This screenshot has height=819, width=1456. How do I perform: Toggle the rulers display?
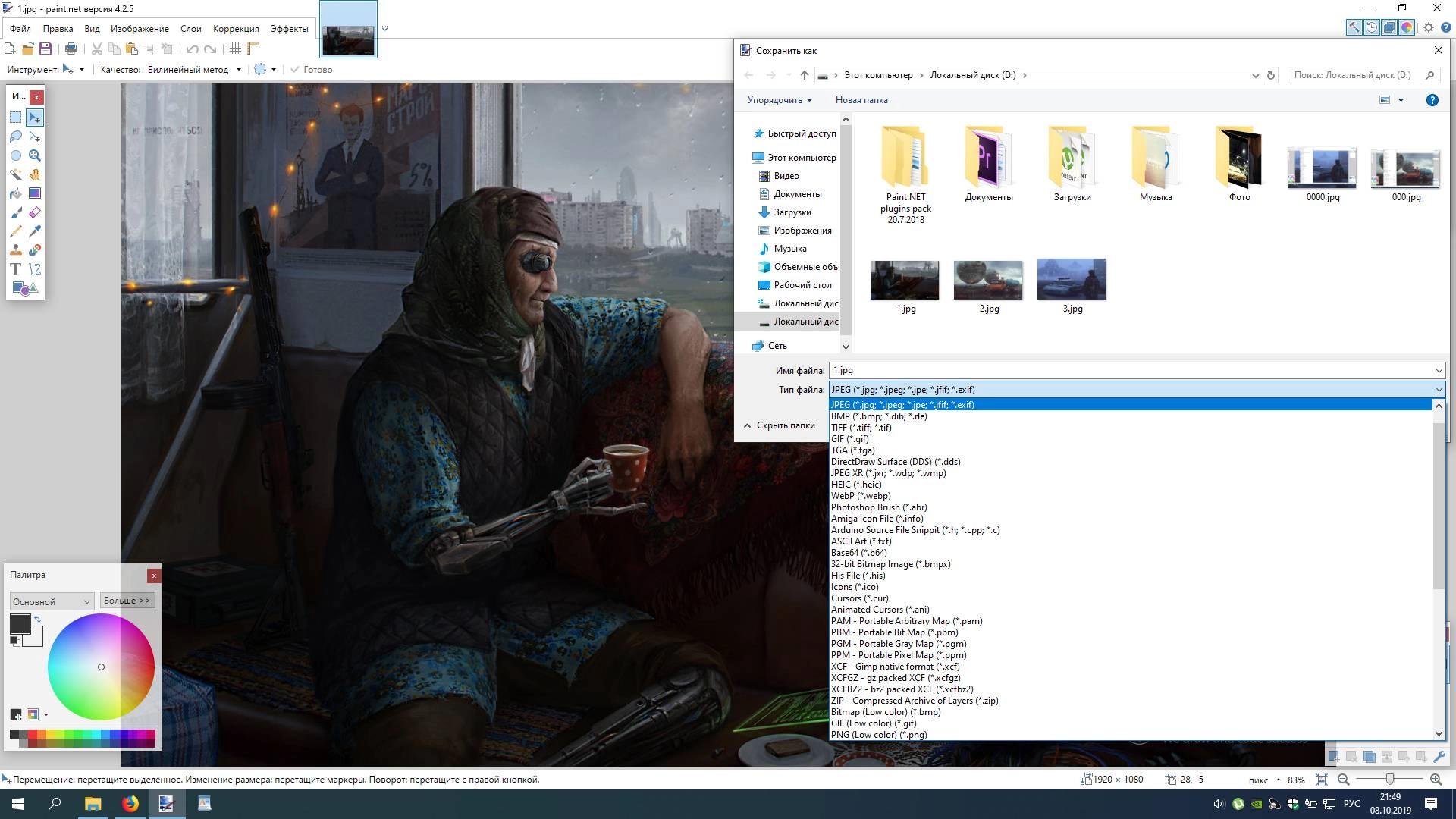pyautogui.click(x=253, y=49)
